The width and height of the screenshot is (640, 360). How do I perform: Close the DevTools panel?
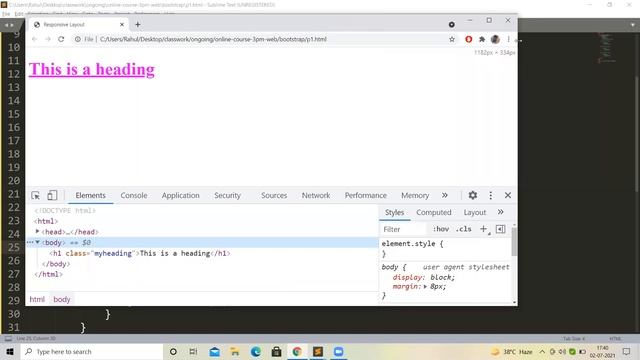pos(508,196)
